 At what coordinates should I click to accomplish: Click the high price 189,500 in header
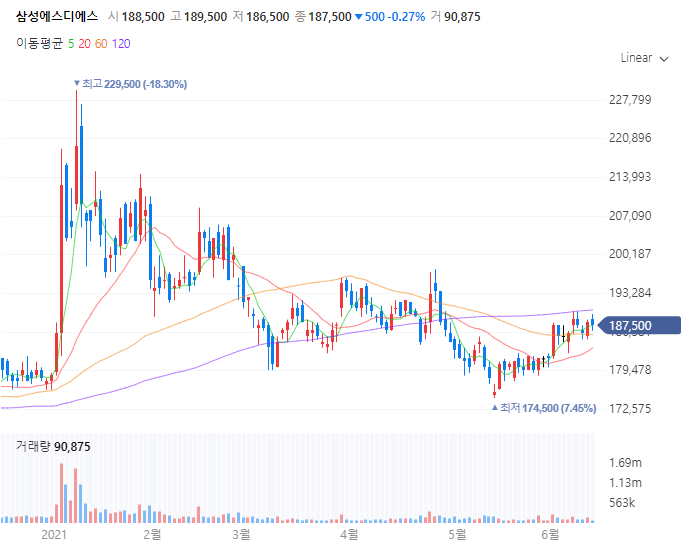[205, 17]
